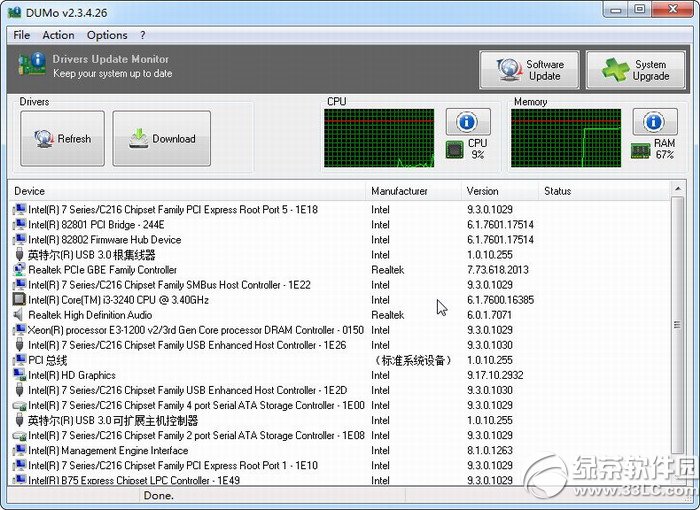Click the Done. status bar text

pos(158,495)
